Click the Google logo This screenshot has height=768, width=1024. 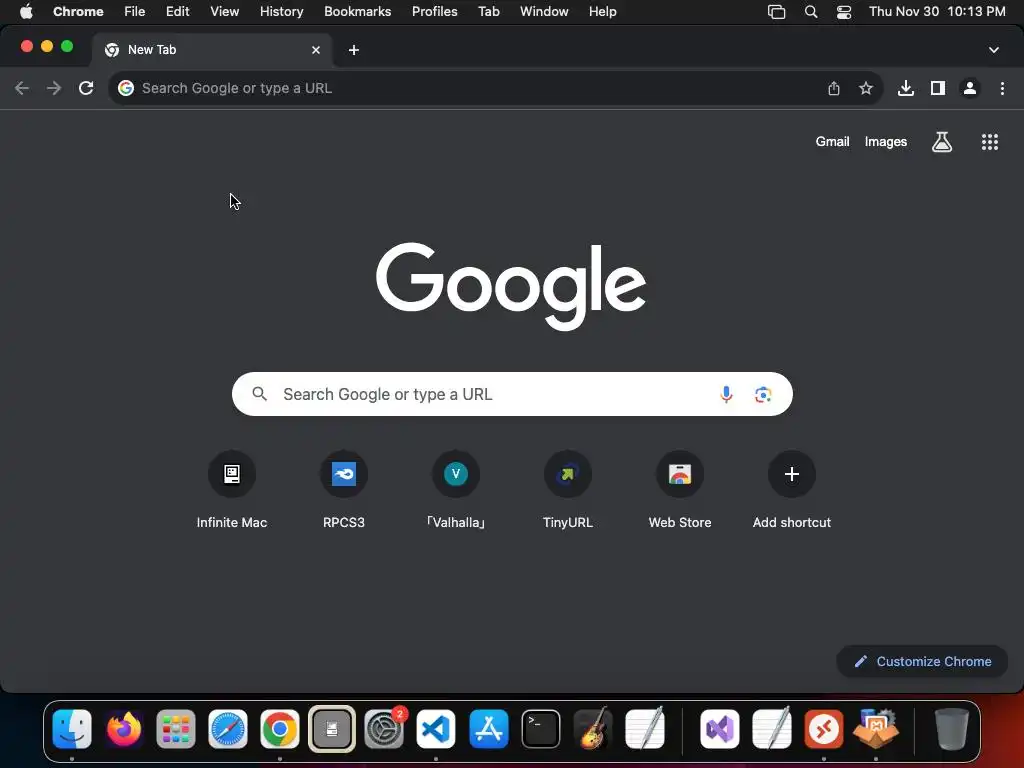[511, 286]
